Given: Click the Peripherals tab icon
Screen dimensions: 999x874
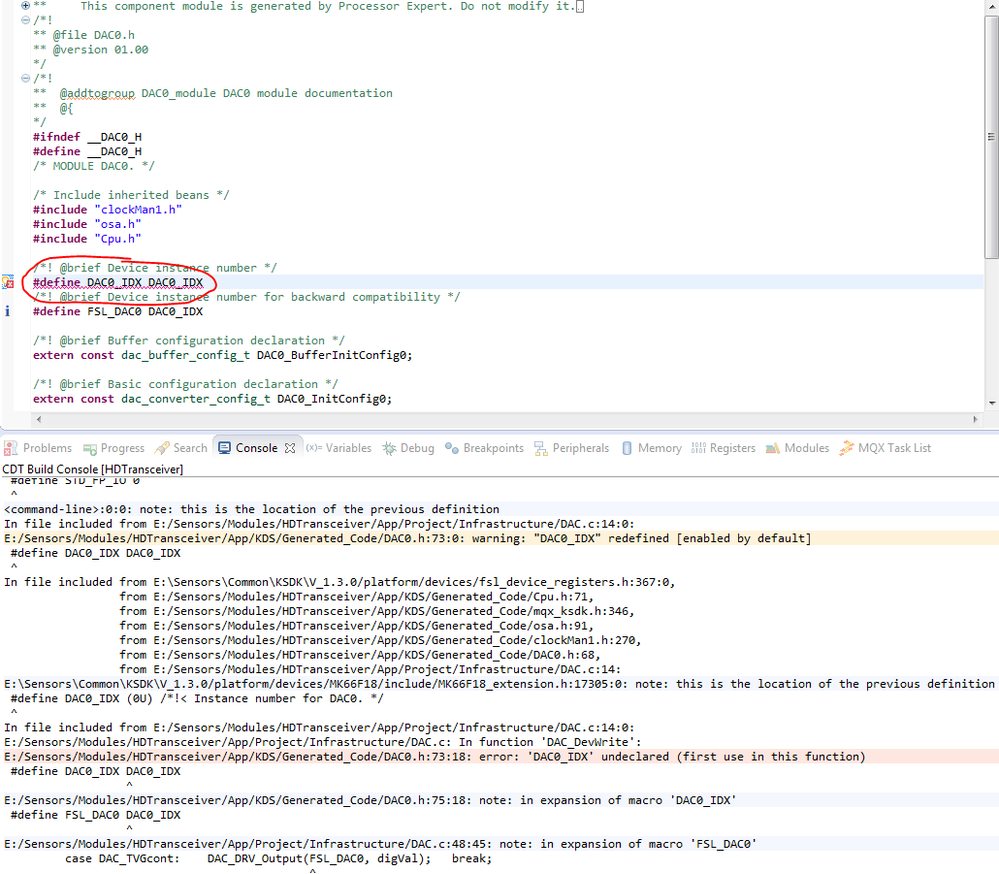Looking at the screenshot, I should point(541,448).
